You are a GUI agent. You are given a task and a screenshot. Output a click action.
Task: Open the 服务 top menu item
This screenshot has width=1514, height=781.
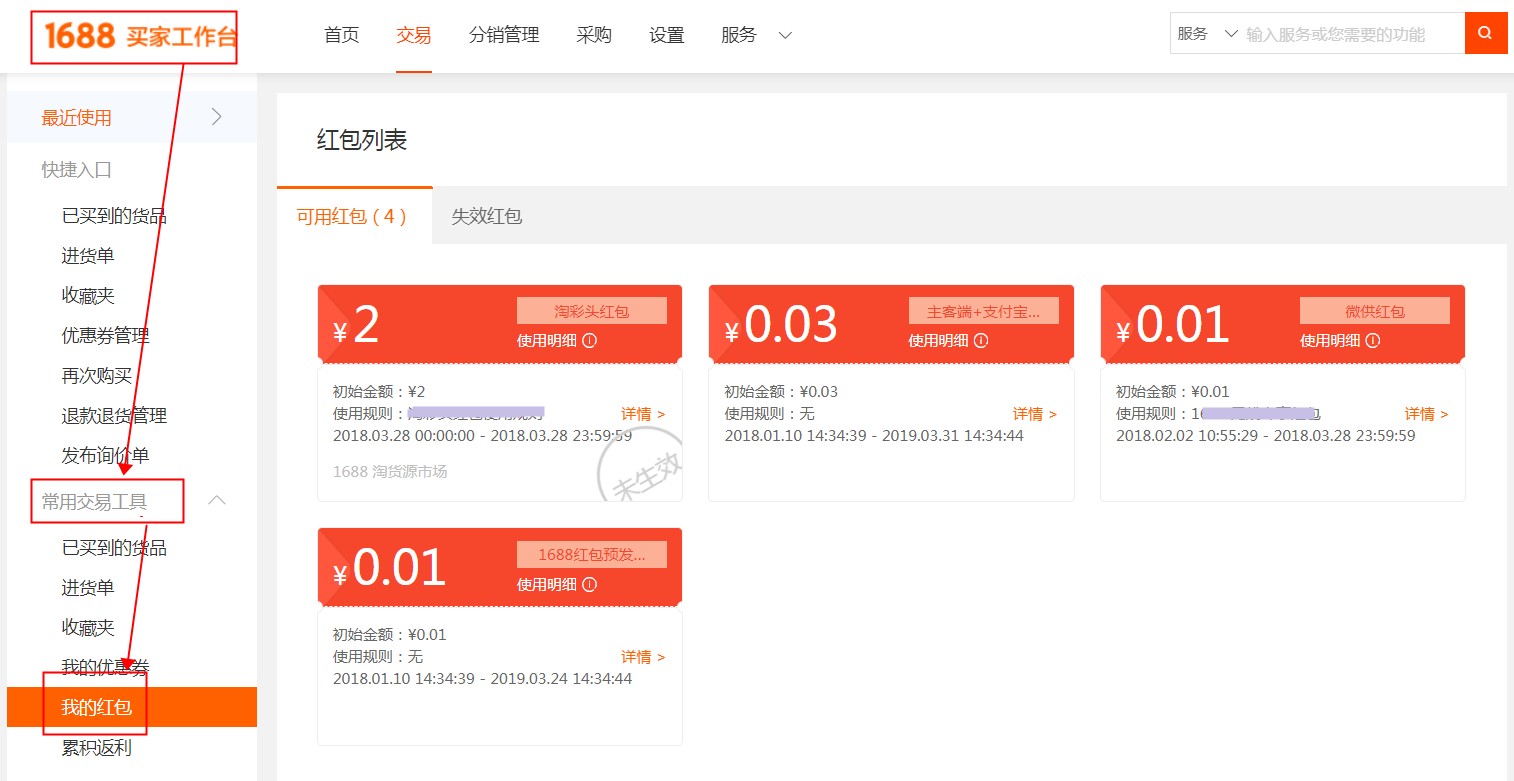[x=739, y=35]
